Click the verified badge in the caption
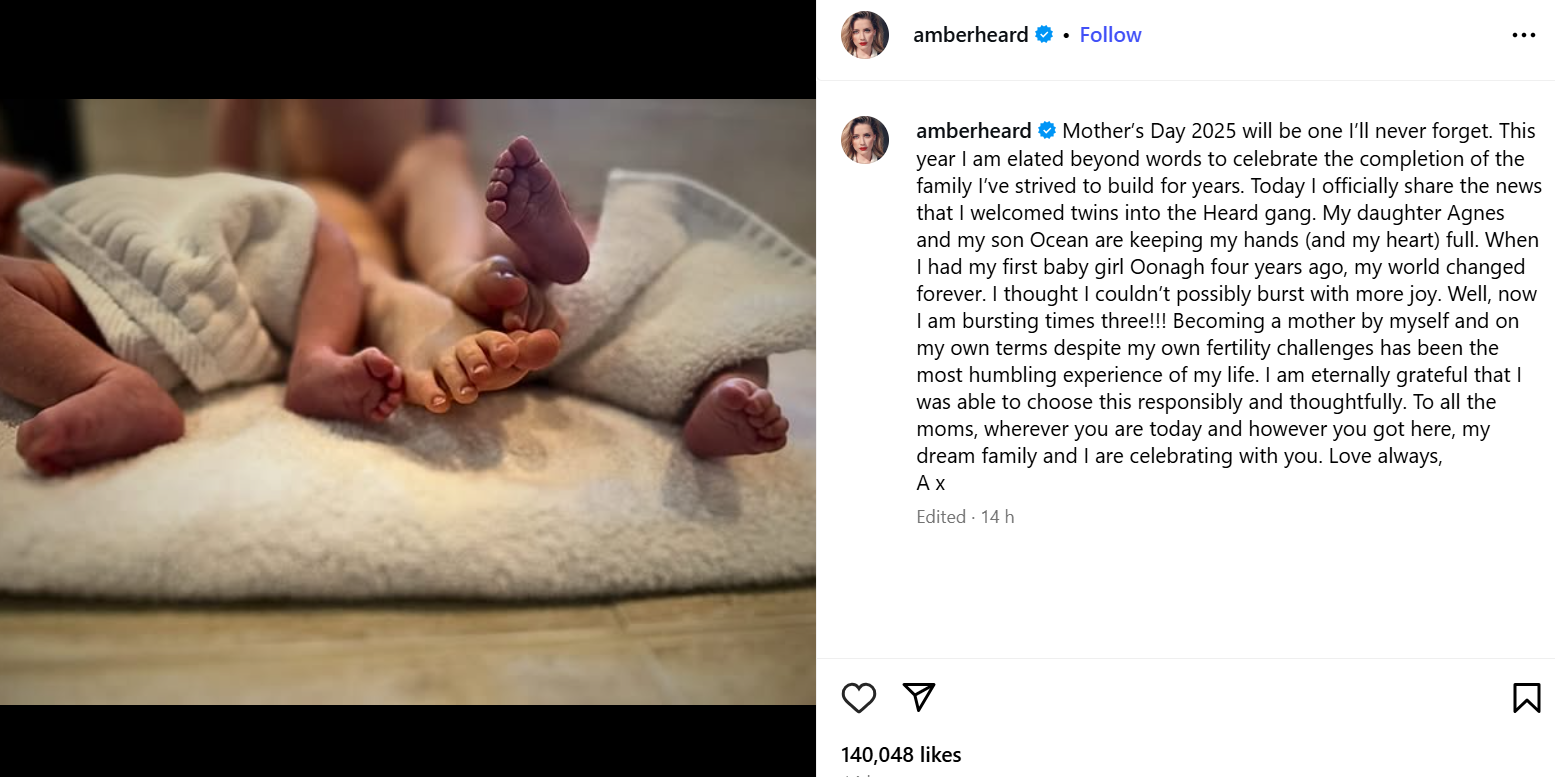Viewport: 1555px width, 777px height. click(x=1047, y=131)
